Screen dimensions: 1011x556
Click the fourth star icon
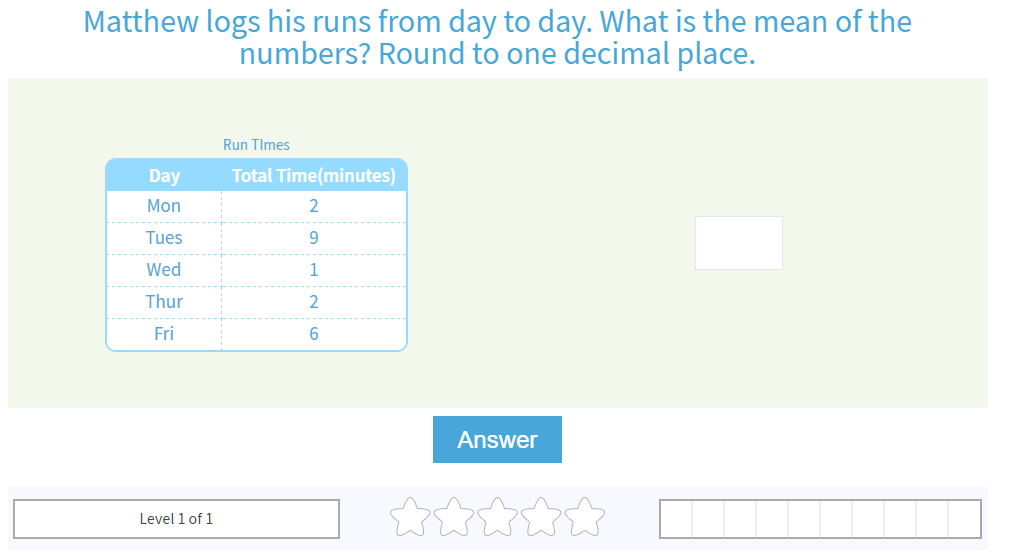pyautogui.click(x=541, y=517)
